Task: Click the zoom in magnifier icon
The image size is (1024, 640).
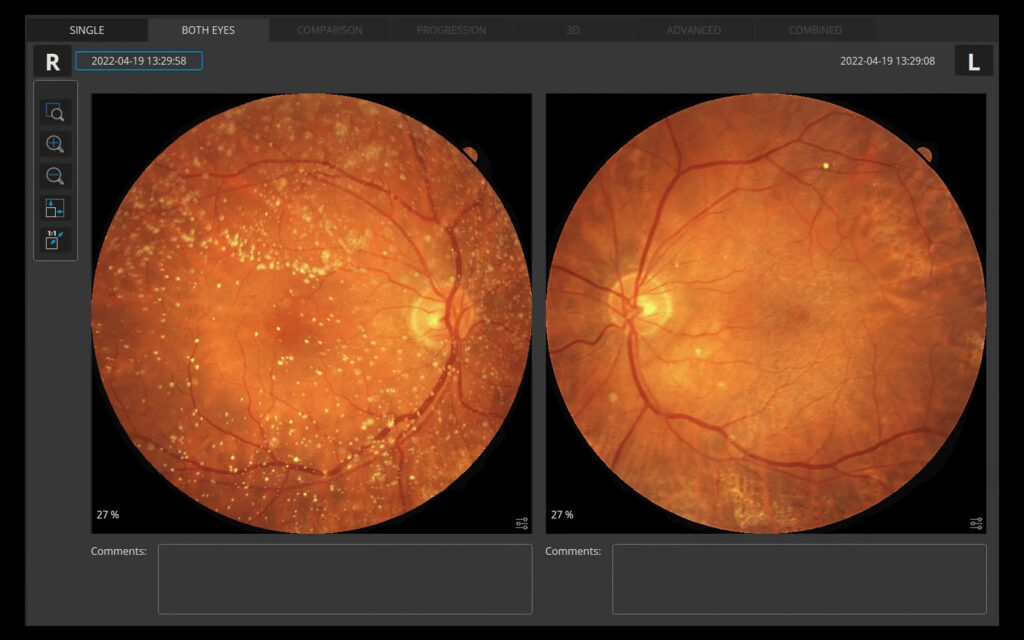Action: [55, 144]
